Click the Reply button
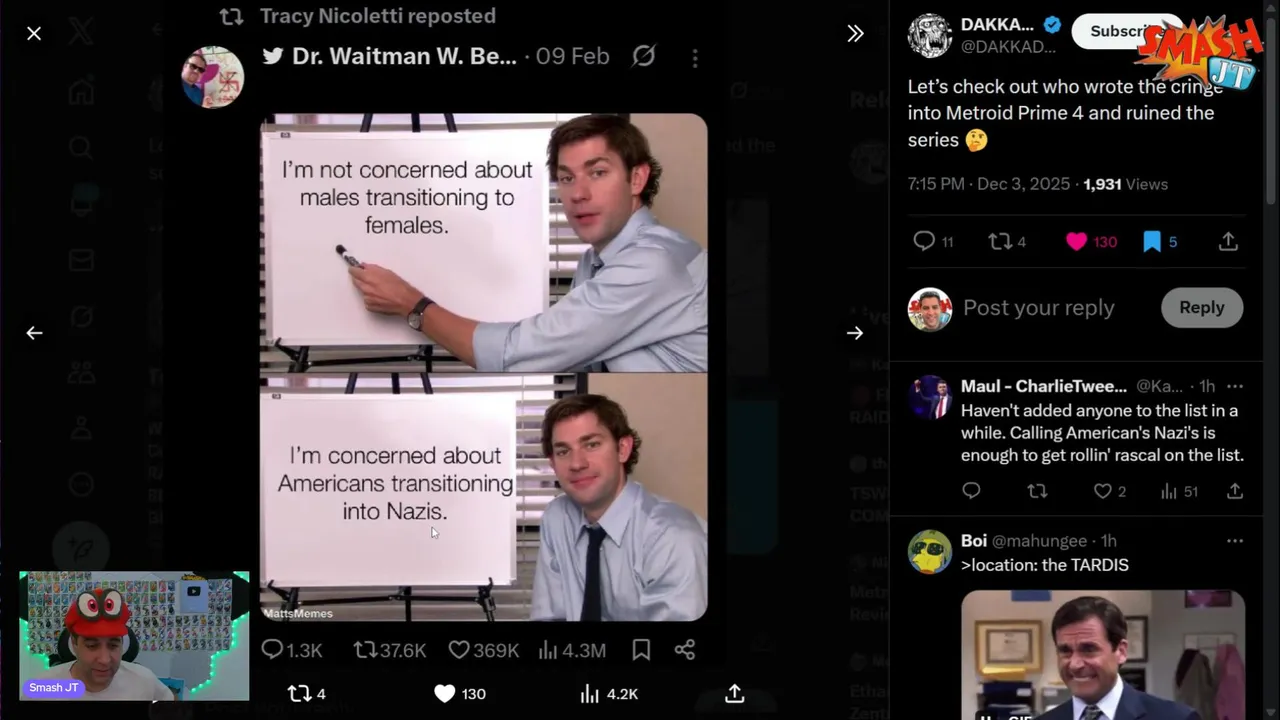The image size is (1280, 720). 1202,308
